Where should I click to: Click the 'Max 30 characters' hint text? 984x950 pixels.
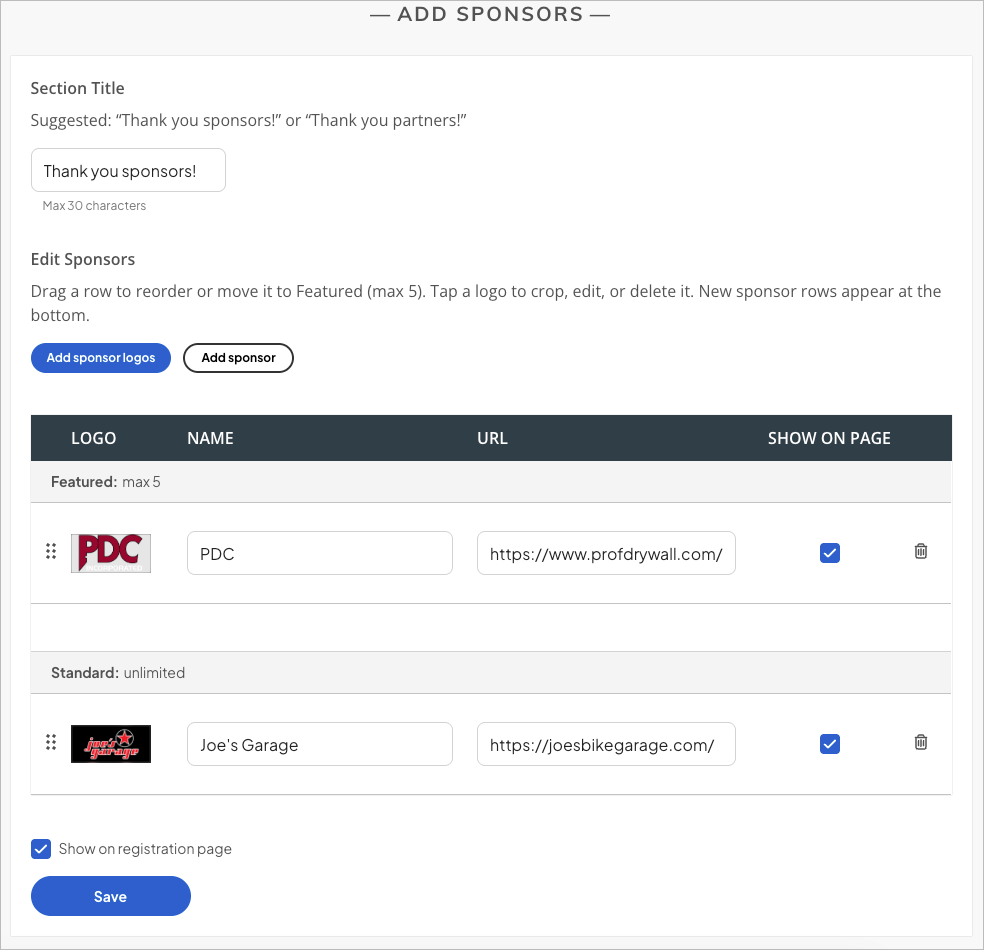[94, 206]
